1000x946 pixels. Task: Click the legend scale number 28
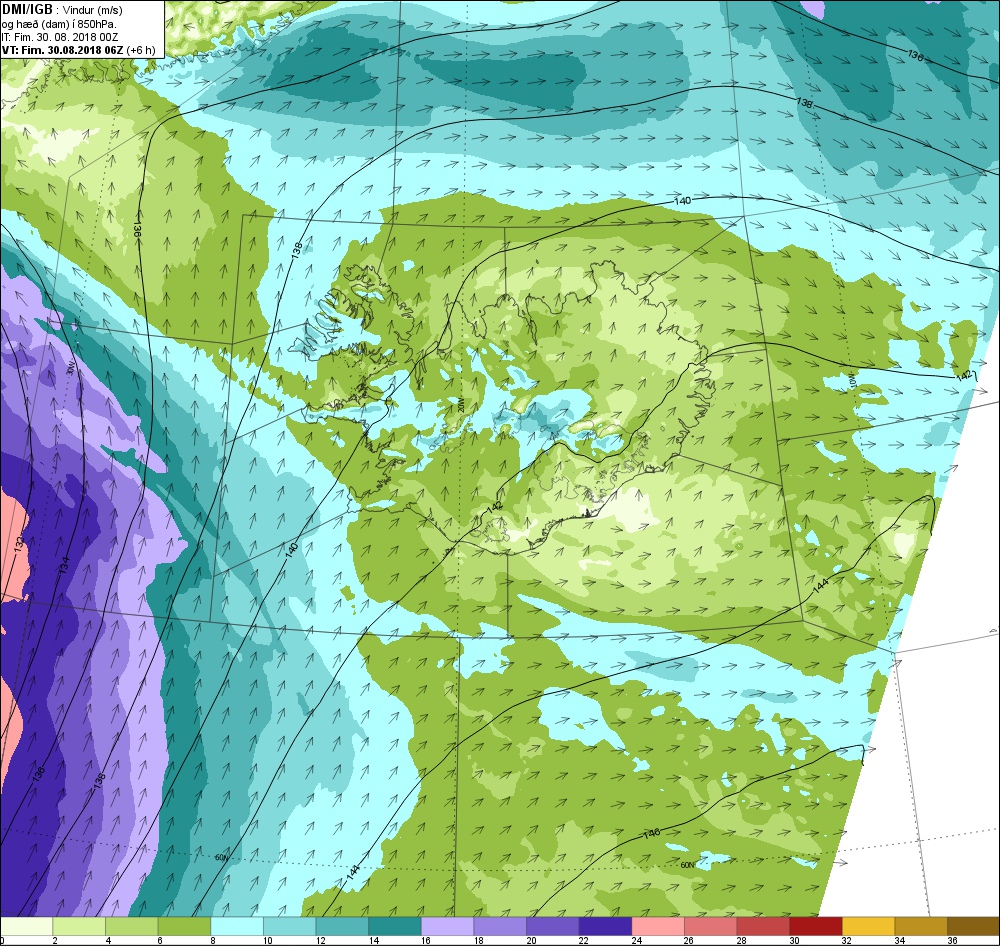742,940
